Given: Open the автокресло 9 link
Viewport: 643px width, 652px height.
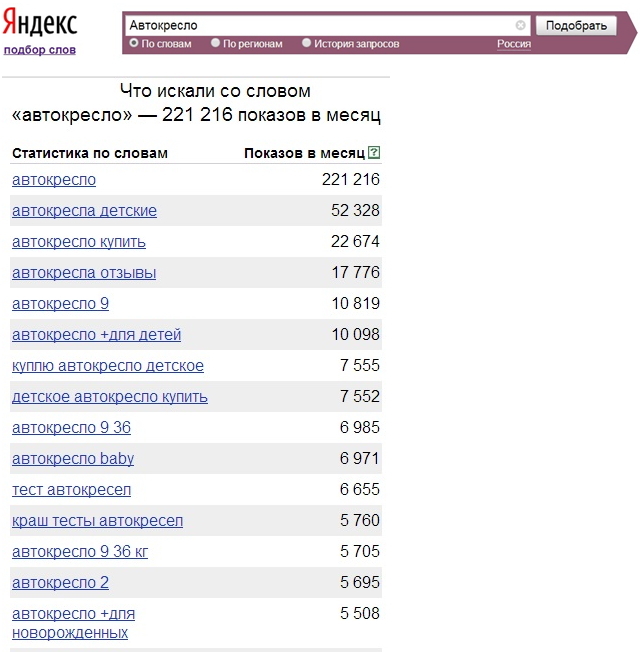Looking at the screenshot, I should point(60,304).
